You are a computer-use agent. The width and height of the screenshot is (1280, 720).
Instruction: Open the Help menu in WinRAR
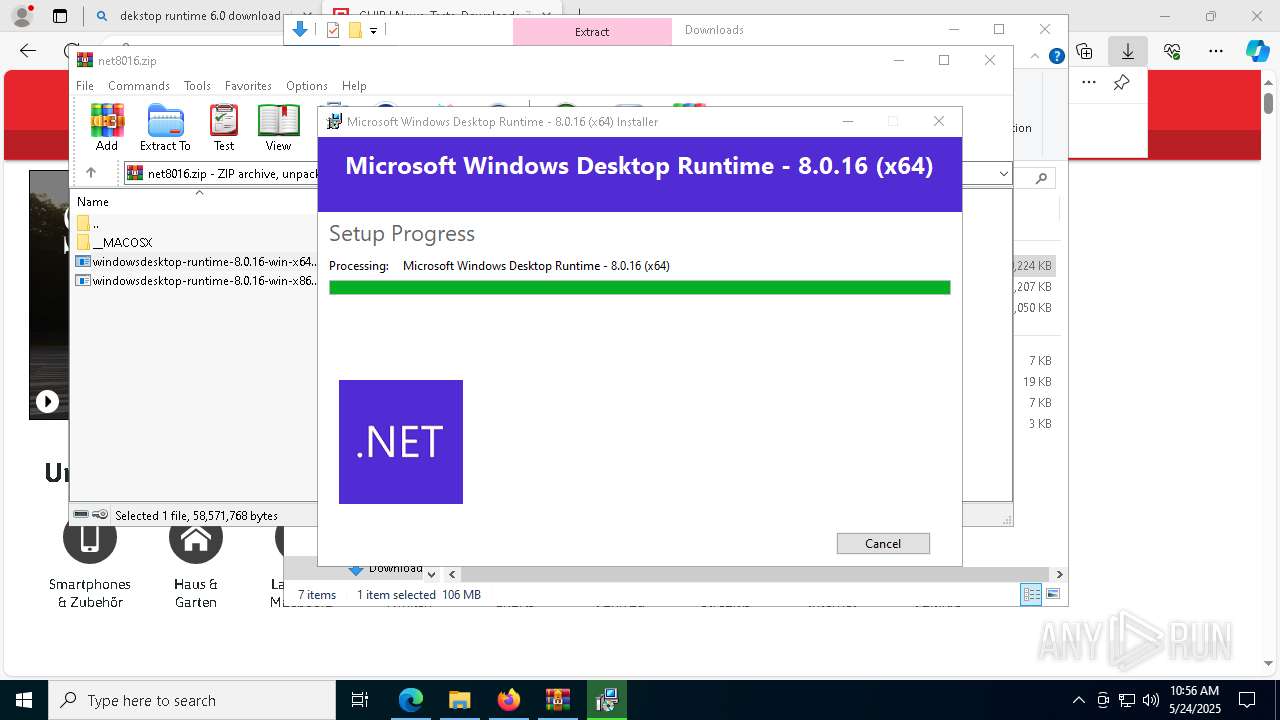[354, 86]
